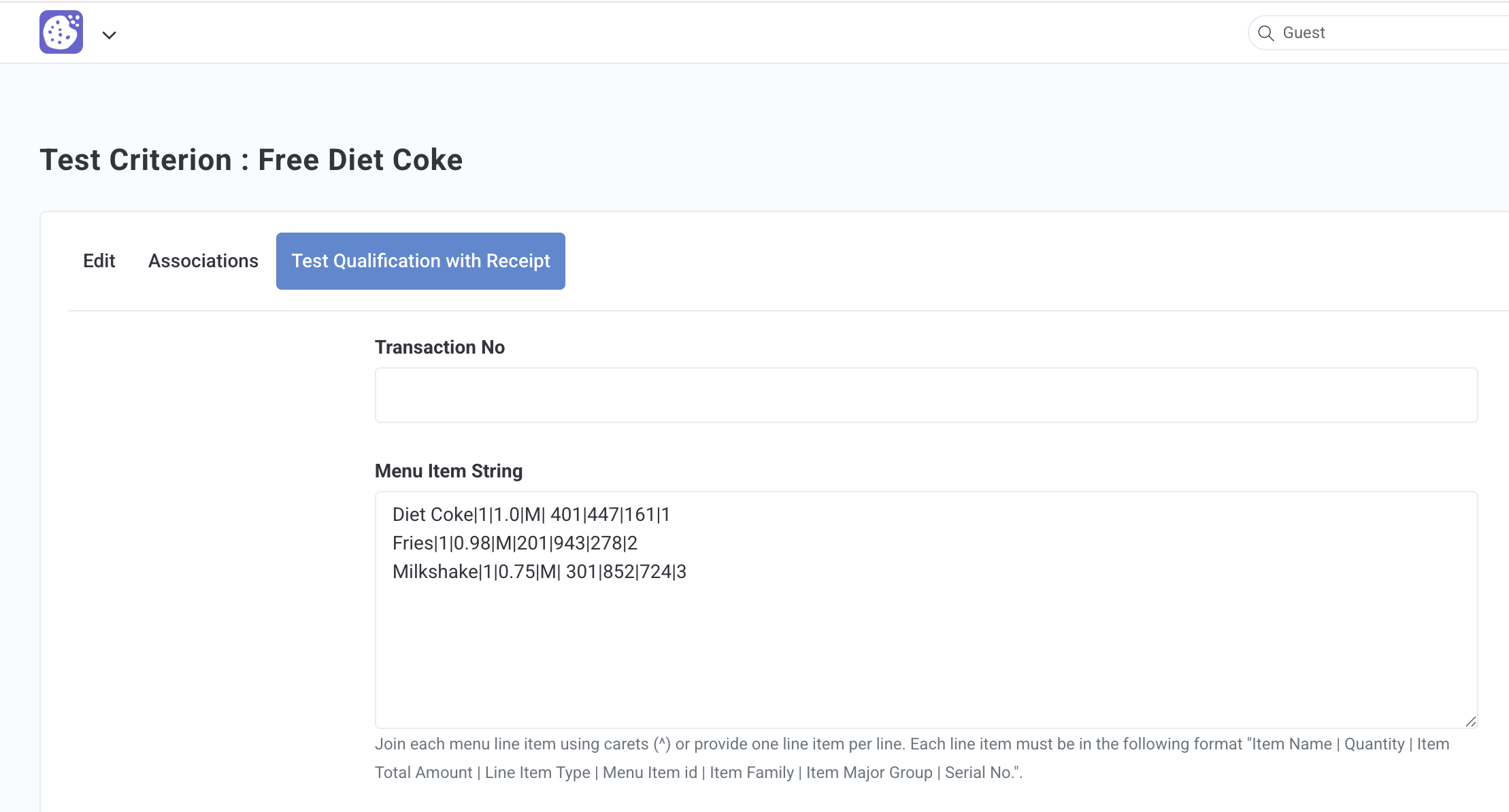Click the Test Criterion : Free Diet Coke heading
The image size is (1509, 812).
(251, 160)
